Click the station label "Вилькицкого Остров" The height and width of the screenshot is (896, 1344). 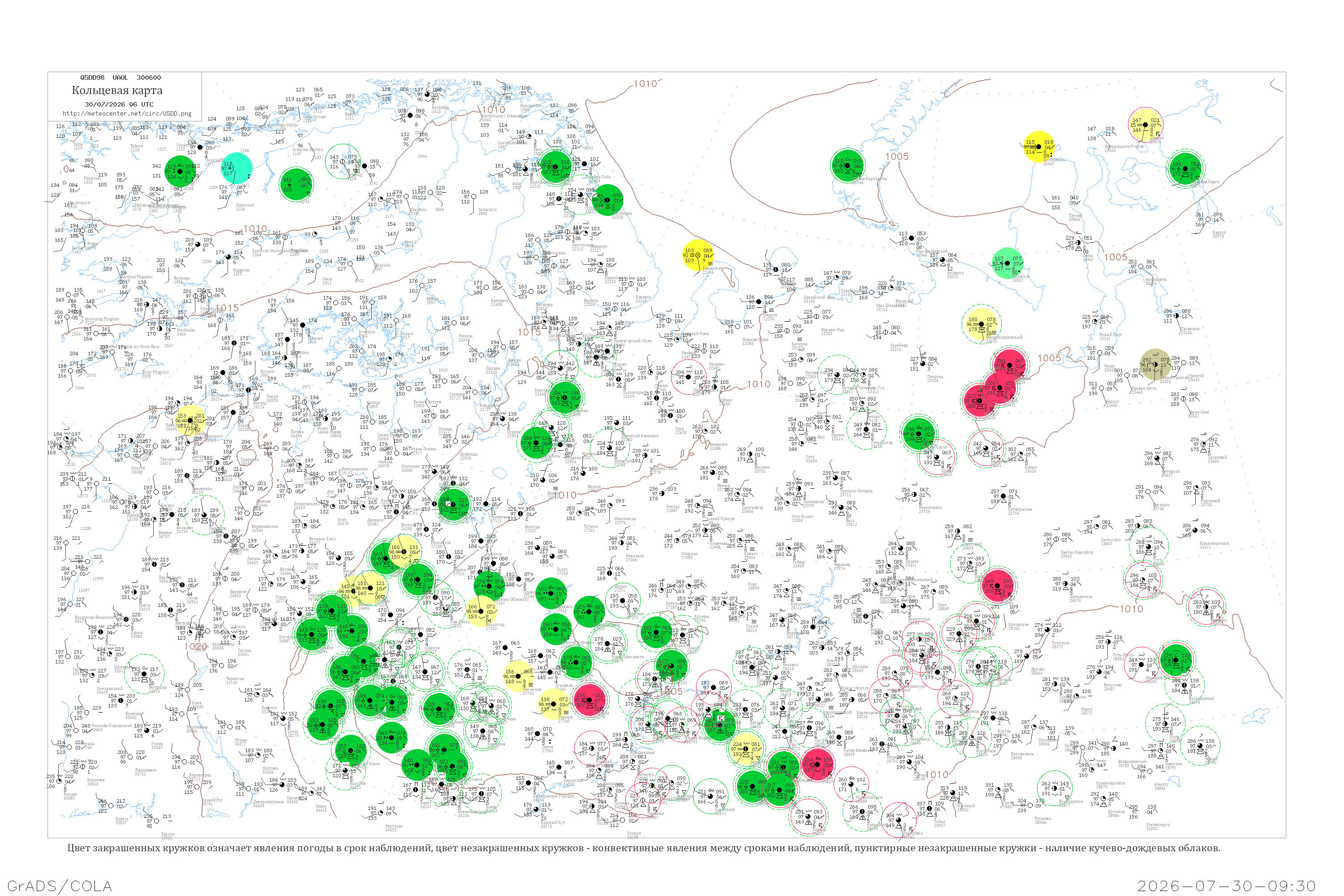pos(1124,147)
